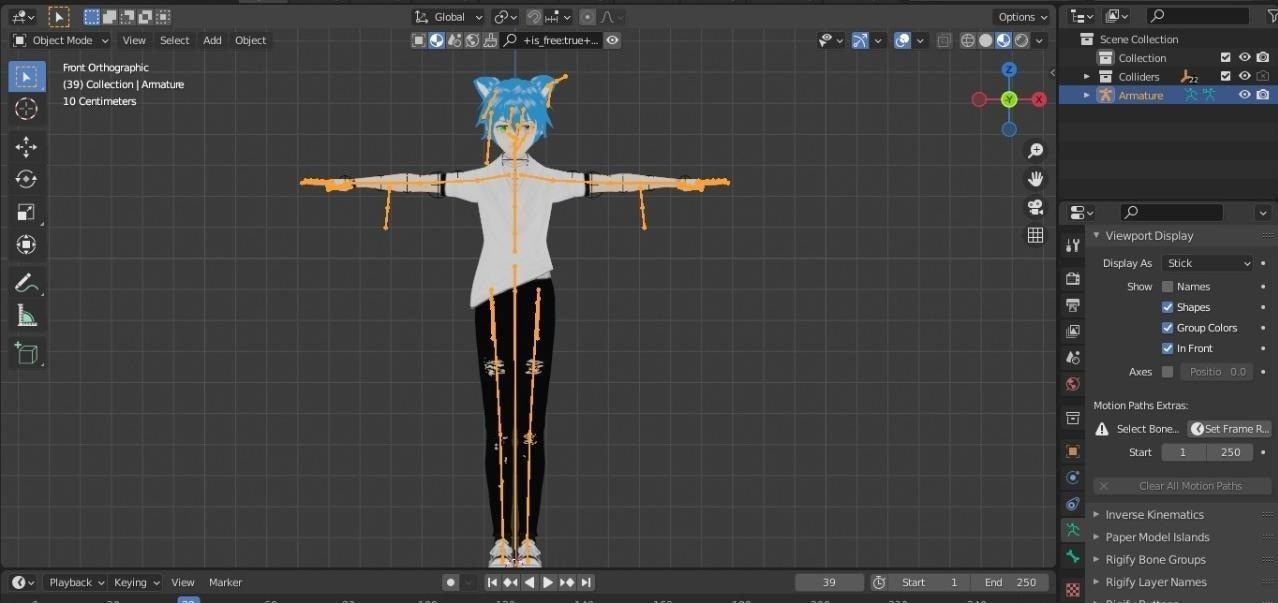Click the Z axis on the navigation gizmo
Viewport: 1278px width, 603px height.
click(x=1009, y=69)
